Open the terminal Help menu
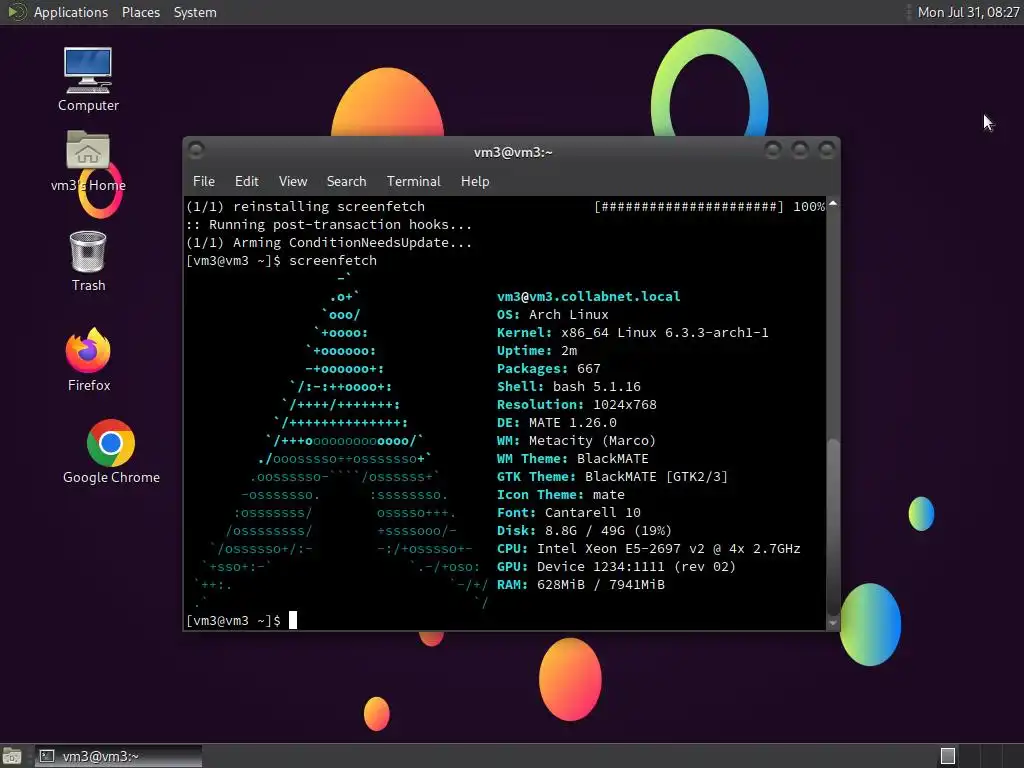The image size is (1024, 768). tap(475, 182)
